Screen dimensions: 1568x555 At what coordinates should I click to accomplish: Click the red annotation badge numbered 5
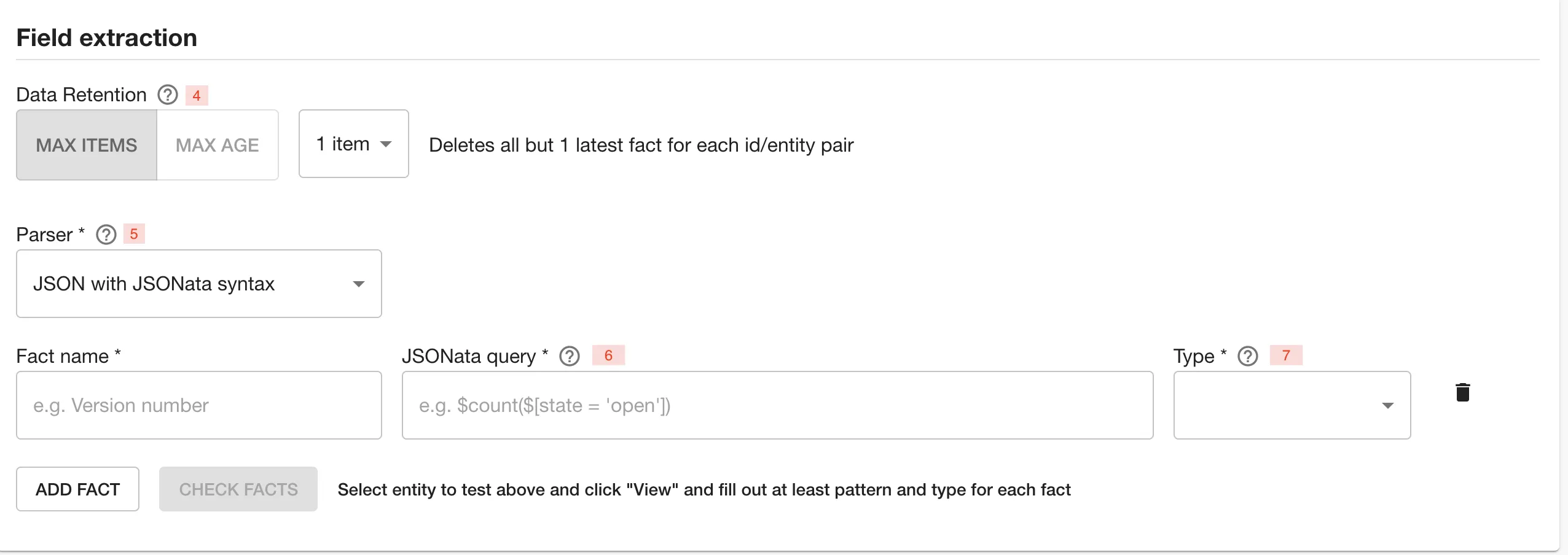click(x=134, y=234)
